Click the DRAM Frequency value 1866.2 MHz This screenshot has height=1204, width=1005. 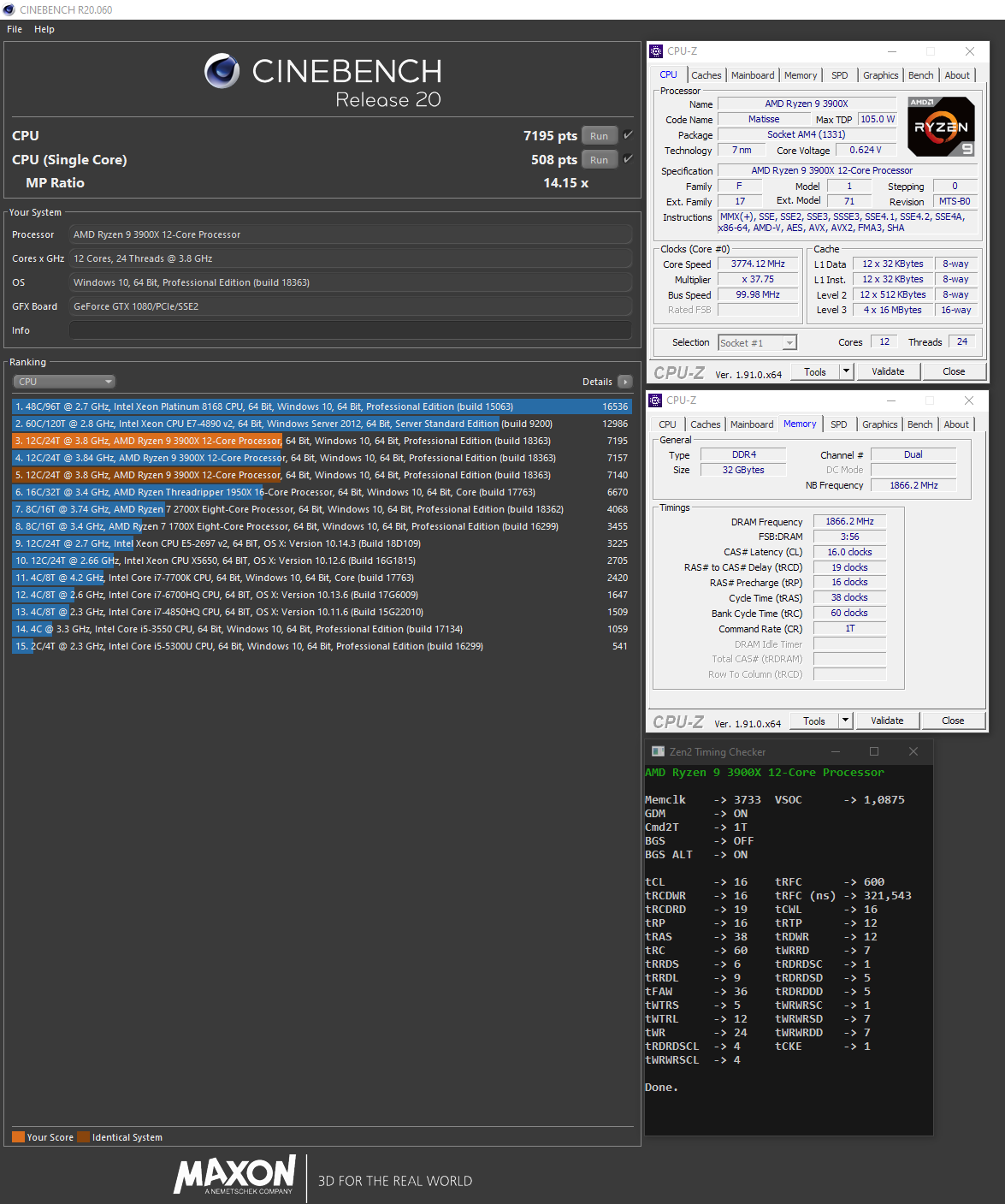(x=849, y=521)
